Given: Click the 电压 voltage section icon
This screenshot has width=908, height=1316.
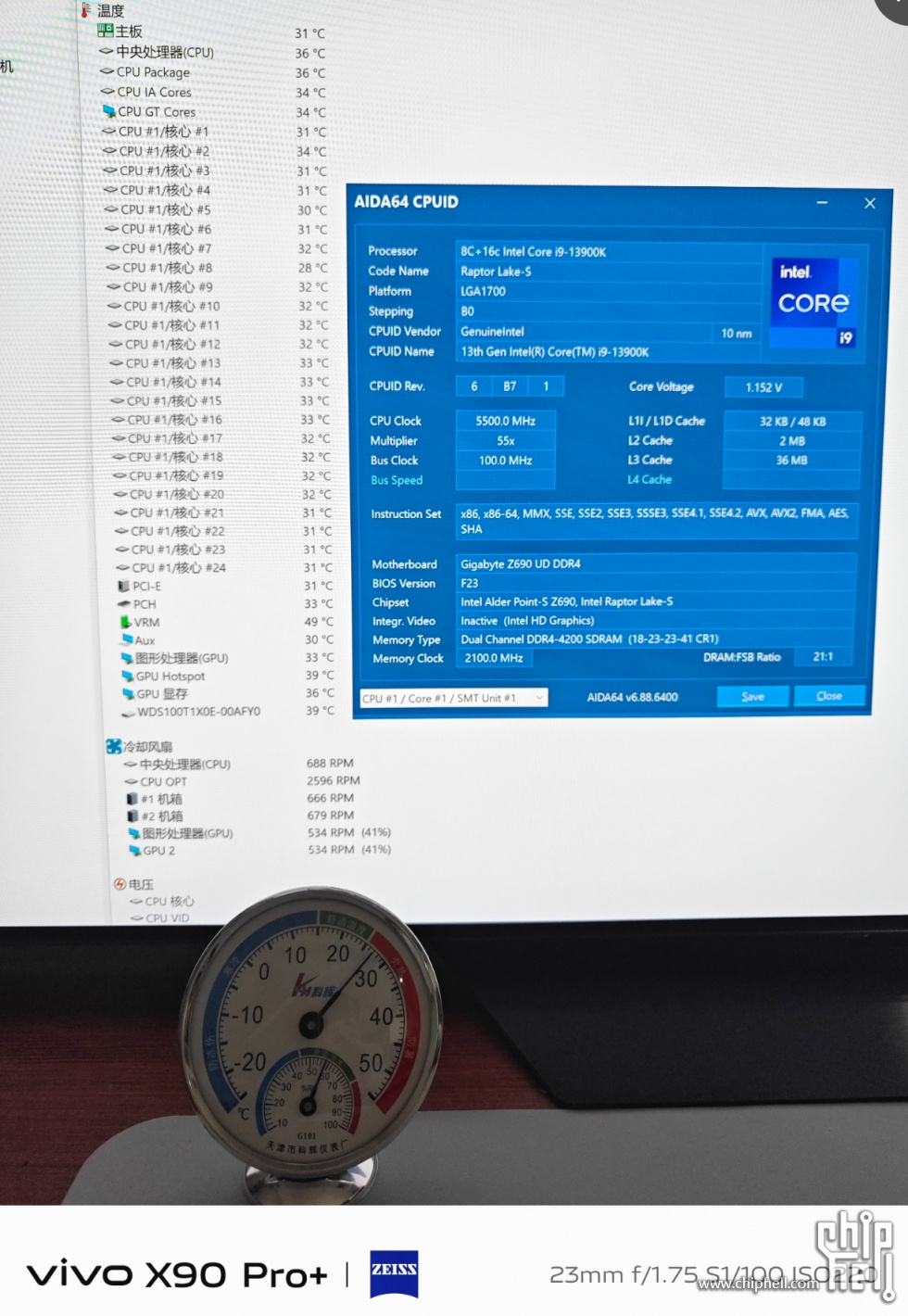Looking at the screenshot, I should (x=120, y=884).
